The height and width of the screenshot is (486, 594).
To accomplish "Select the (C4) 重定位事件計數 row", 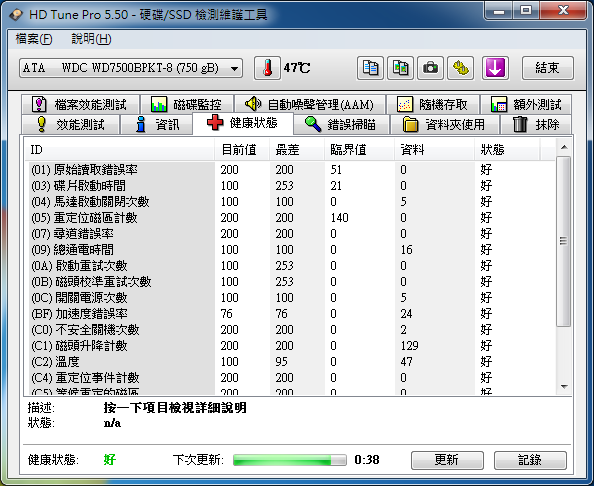I will pyautogui.click(x=292, y=378).
